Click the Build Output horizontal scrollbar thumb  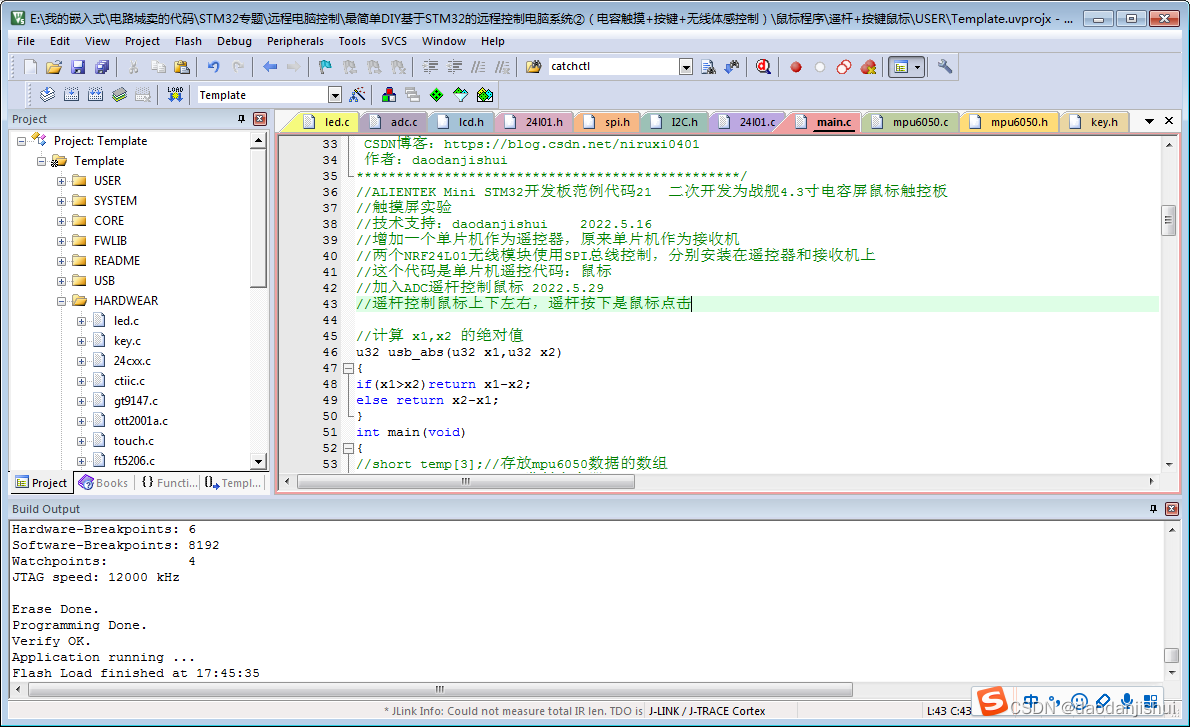(440, 690)
